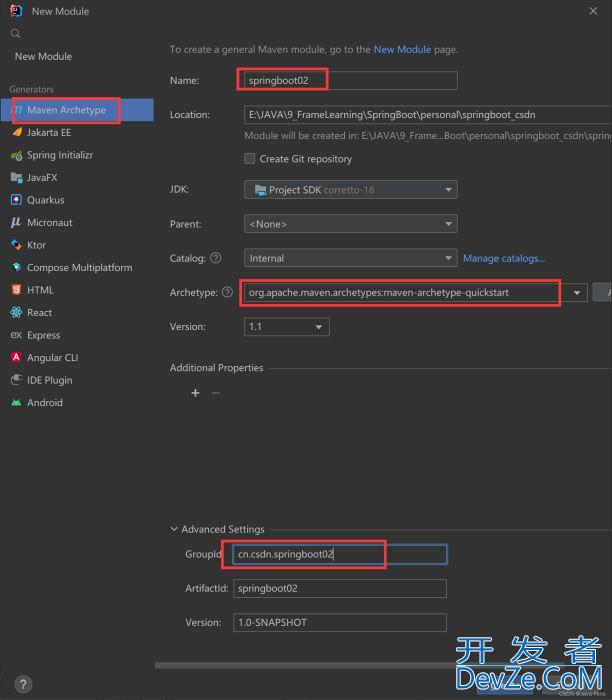
Task: Open dialog help question mark button
Action: (x=23, y=684)
